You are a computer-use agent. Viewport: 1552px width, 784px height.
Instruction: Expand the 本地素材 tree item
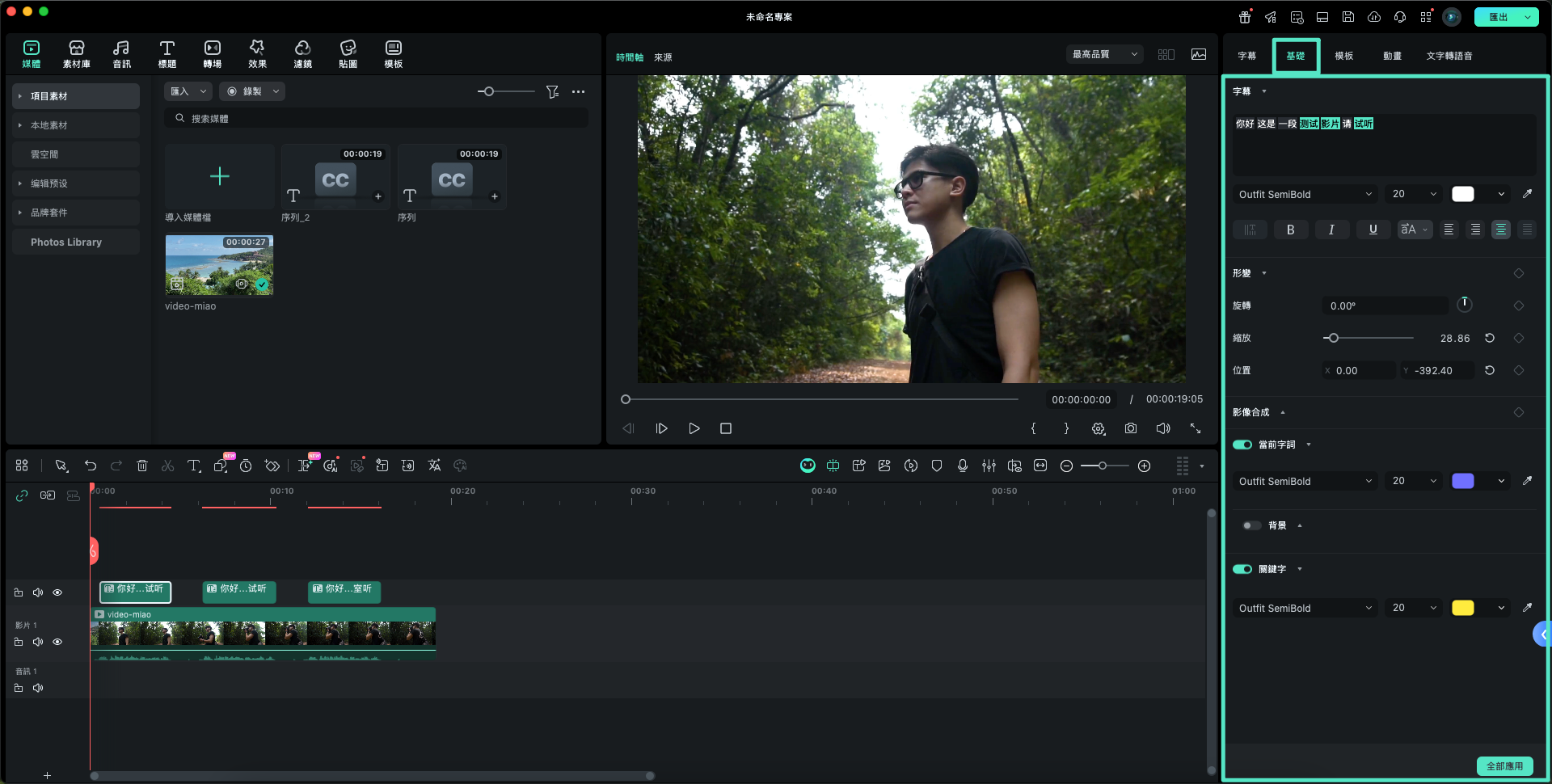tap(20, 125)
